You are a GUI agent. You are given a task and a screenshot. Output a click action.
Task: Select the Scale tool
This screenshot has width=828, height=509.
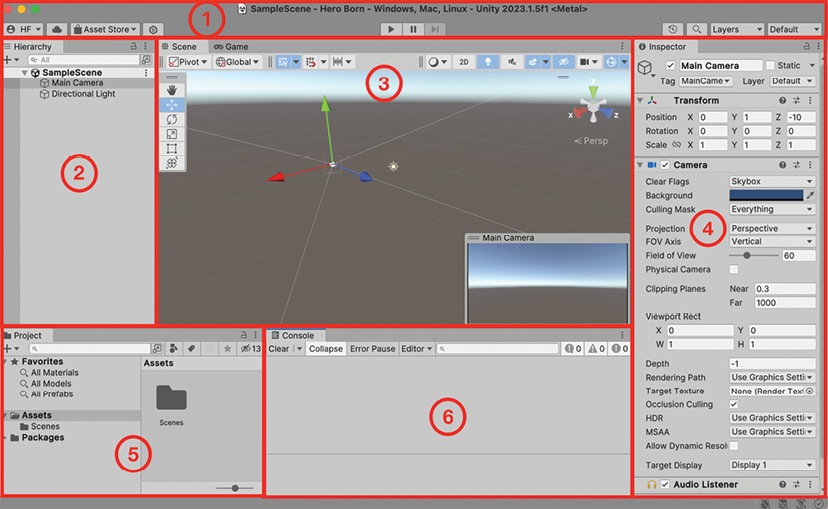coord(172,134)
